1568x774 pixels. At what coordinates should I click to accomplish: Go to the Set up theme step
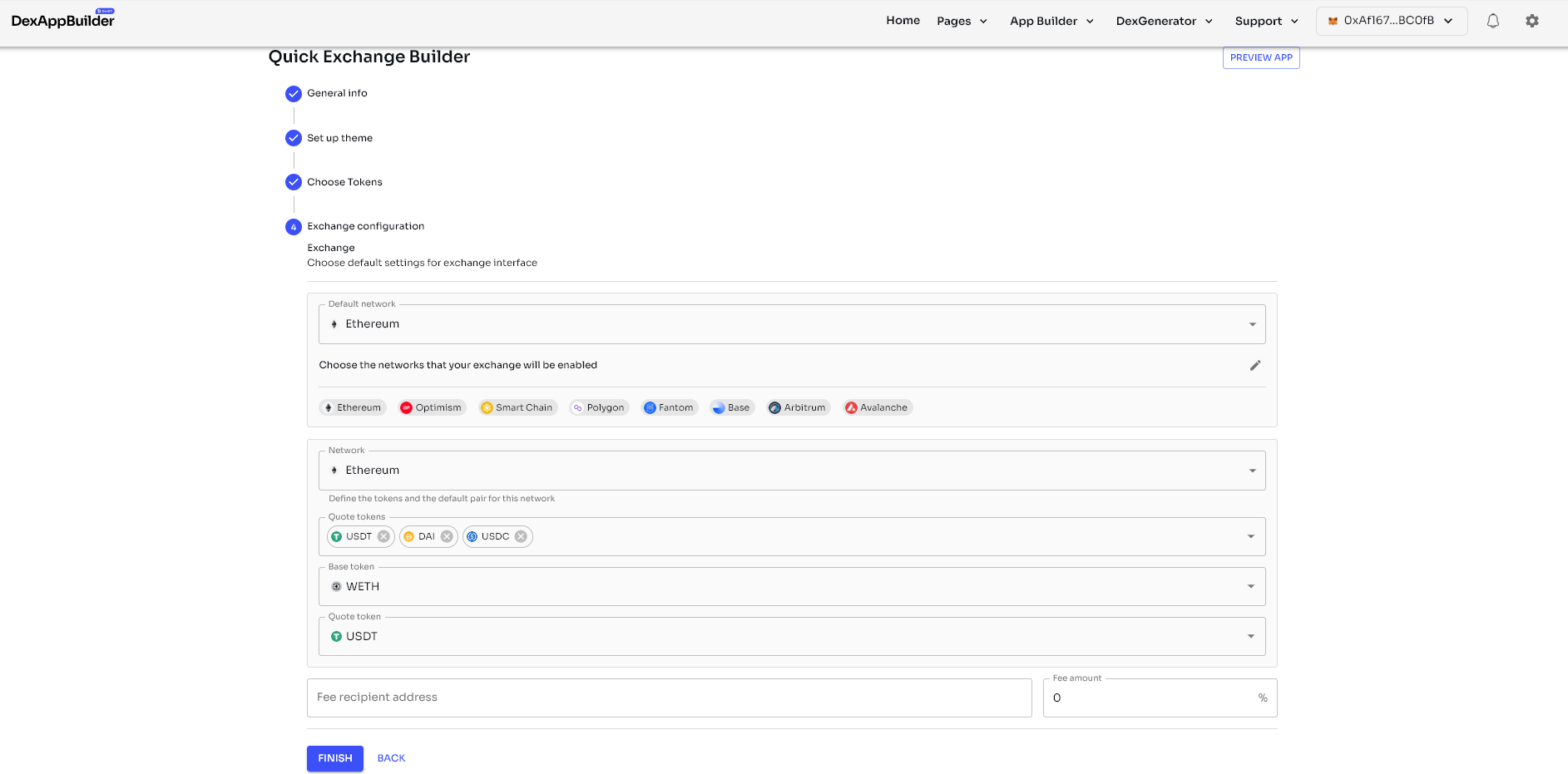[x=339, y=138]
